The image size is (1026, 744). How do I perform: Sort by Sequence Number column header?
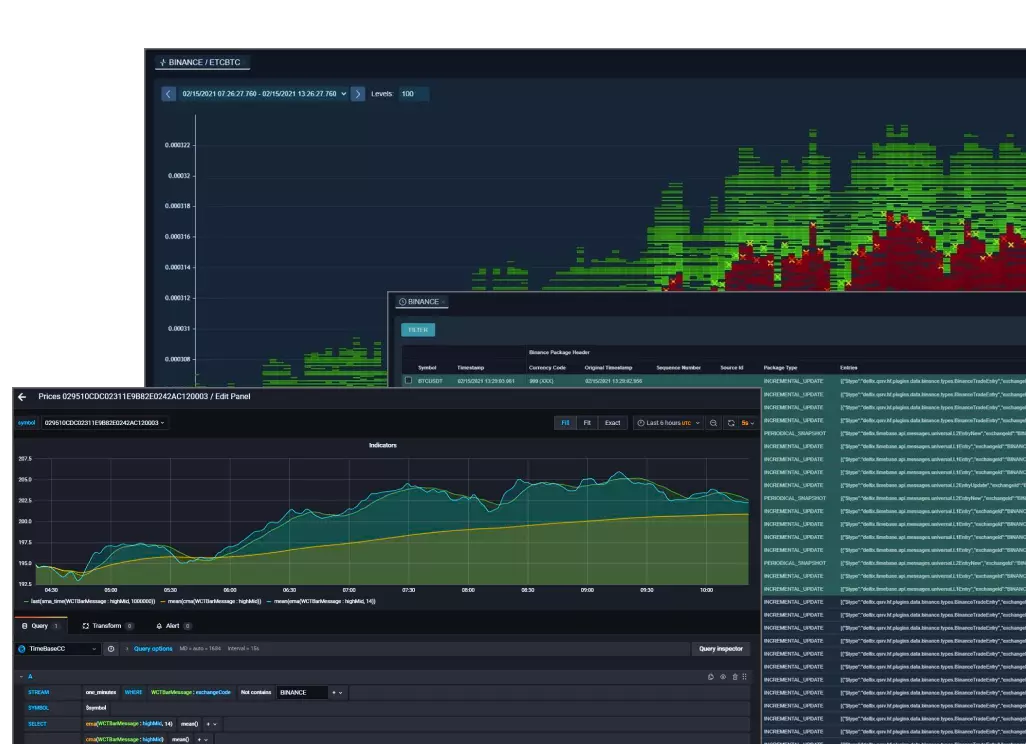(679, 368)
